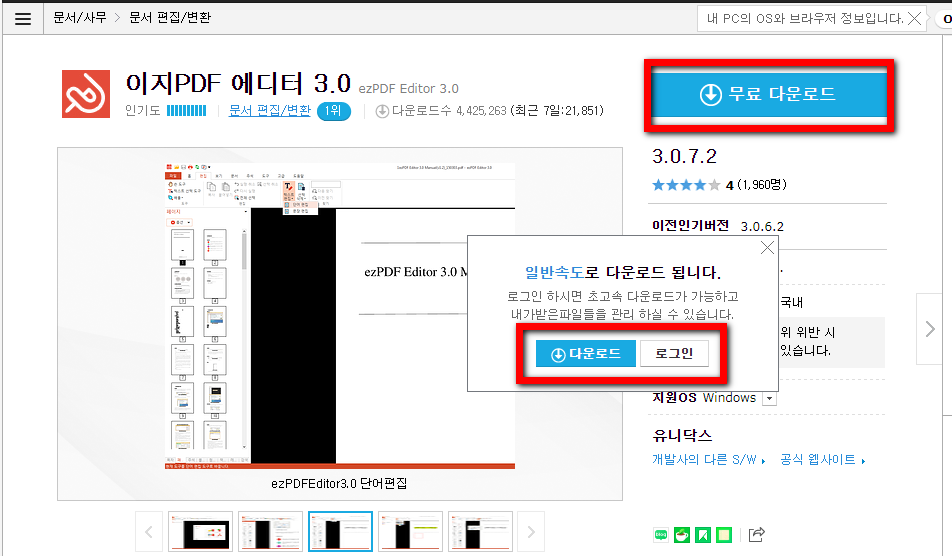This screenshot has width=952, height=556.
Task: Click the 인기도 popularity bar
Action: (186, 110)
